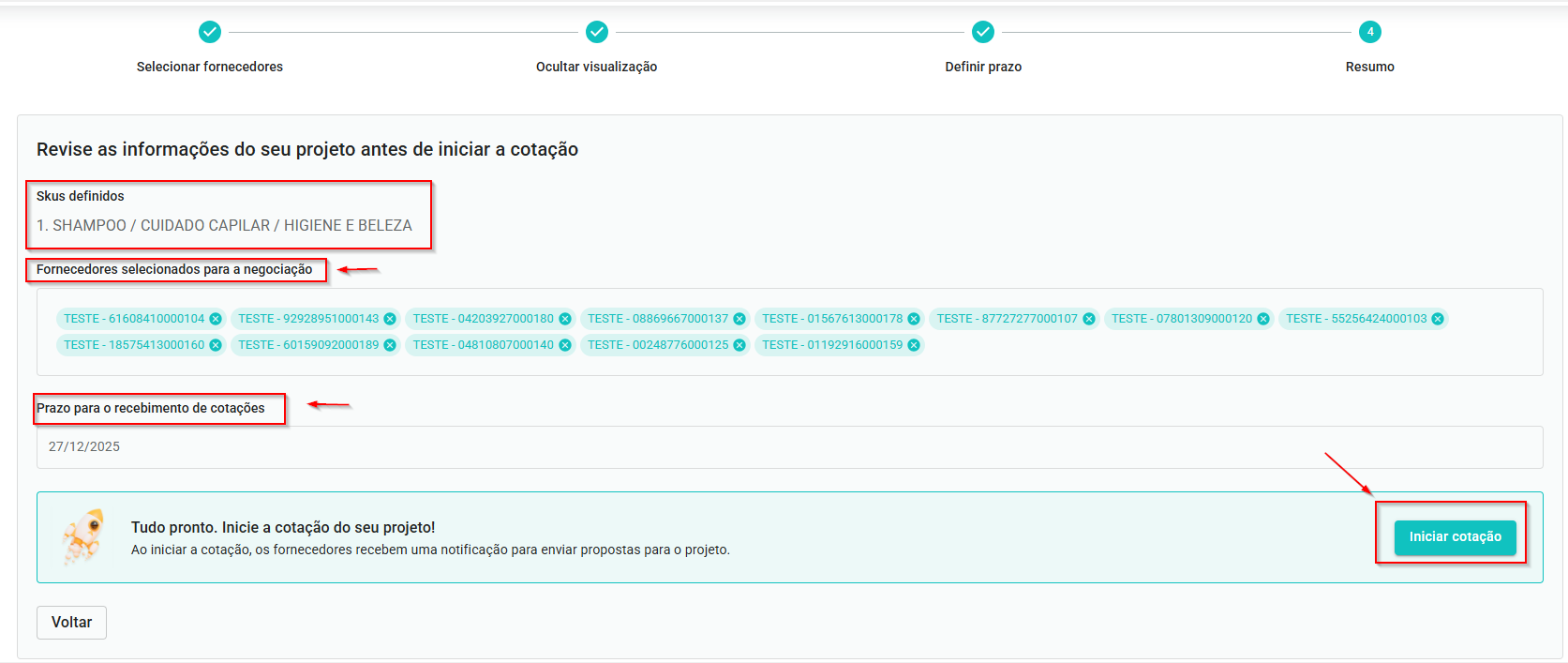This screenshot has height=663, width=1568.
Task: Remove supplier chip TESTE - 61608410000104
Action: coord(216,319)
